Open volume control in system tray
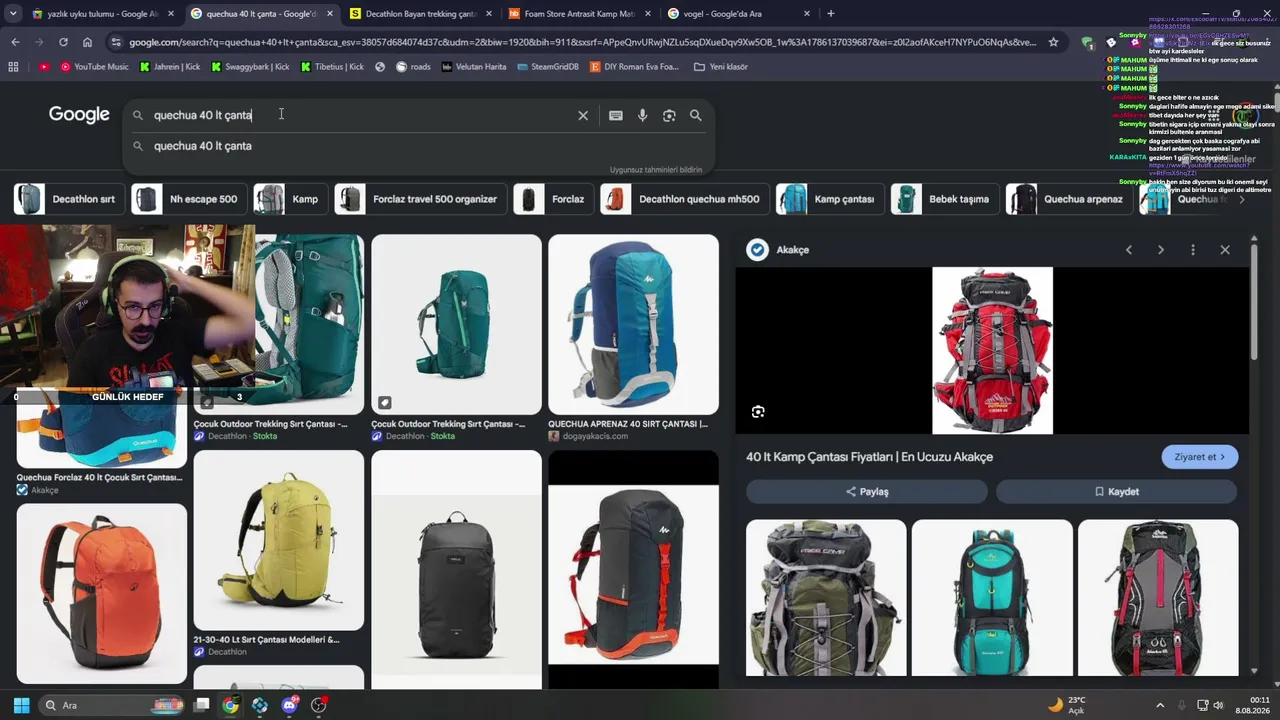The image size is (1280, 720). pos(1218,705)
